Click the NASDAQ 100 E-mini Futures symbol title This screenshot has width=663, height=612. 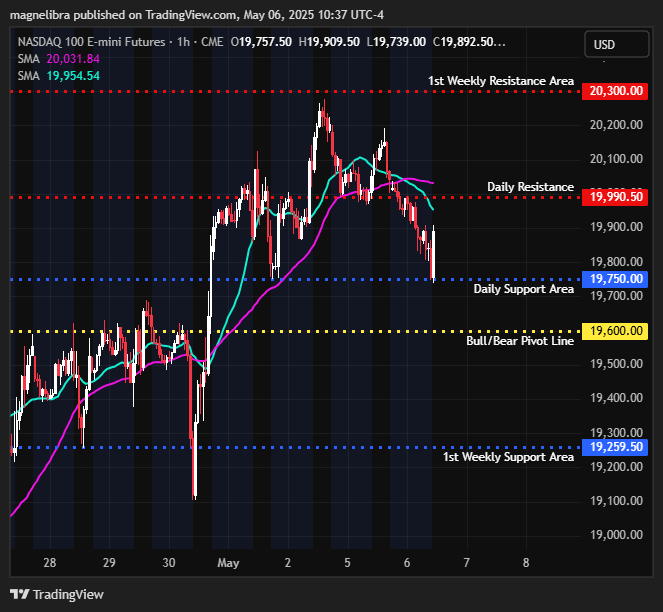tap(91, 42)
